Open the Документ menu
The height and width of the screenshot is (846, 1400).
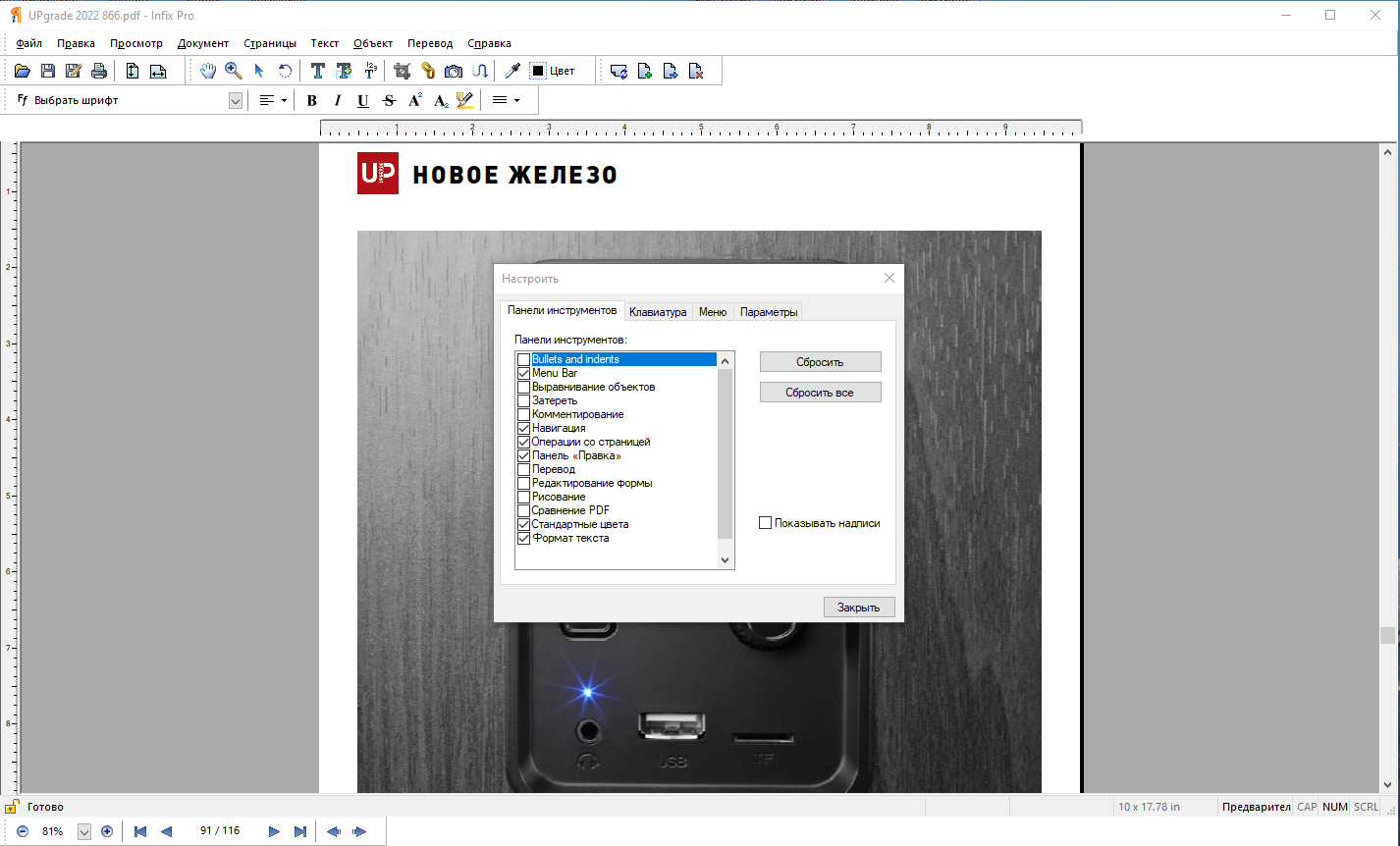(202, 43)
